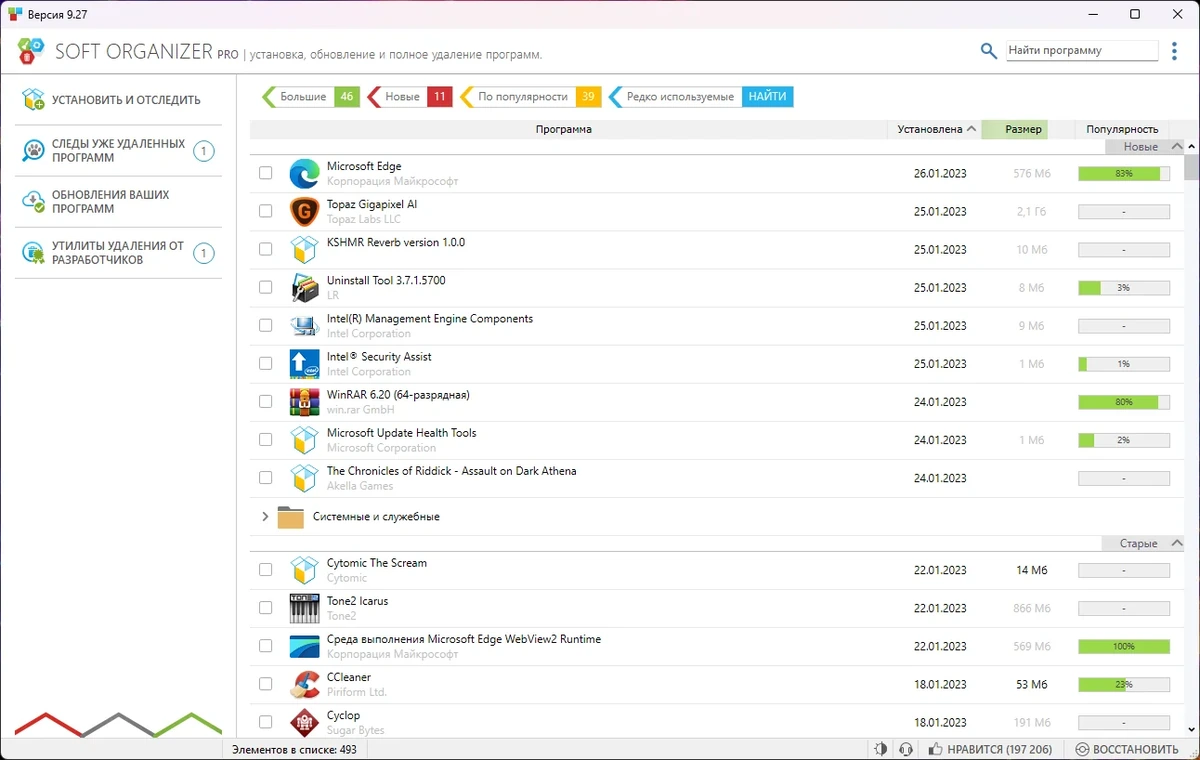Select the По популярности filter tab
This screenshot has width=1200, height=760.
coord(531,97)
